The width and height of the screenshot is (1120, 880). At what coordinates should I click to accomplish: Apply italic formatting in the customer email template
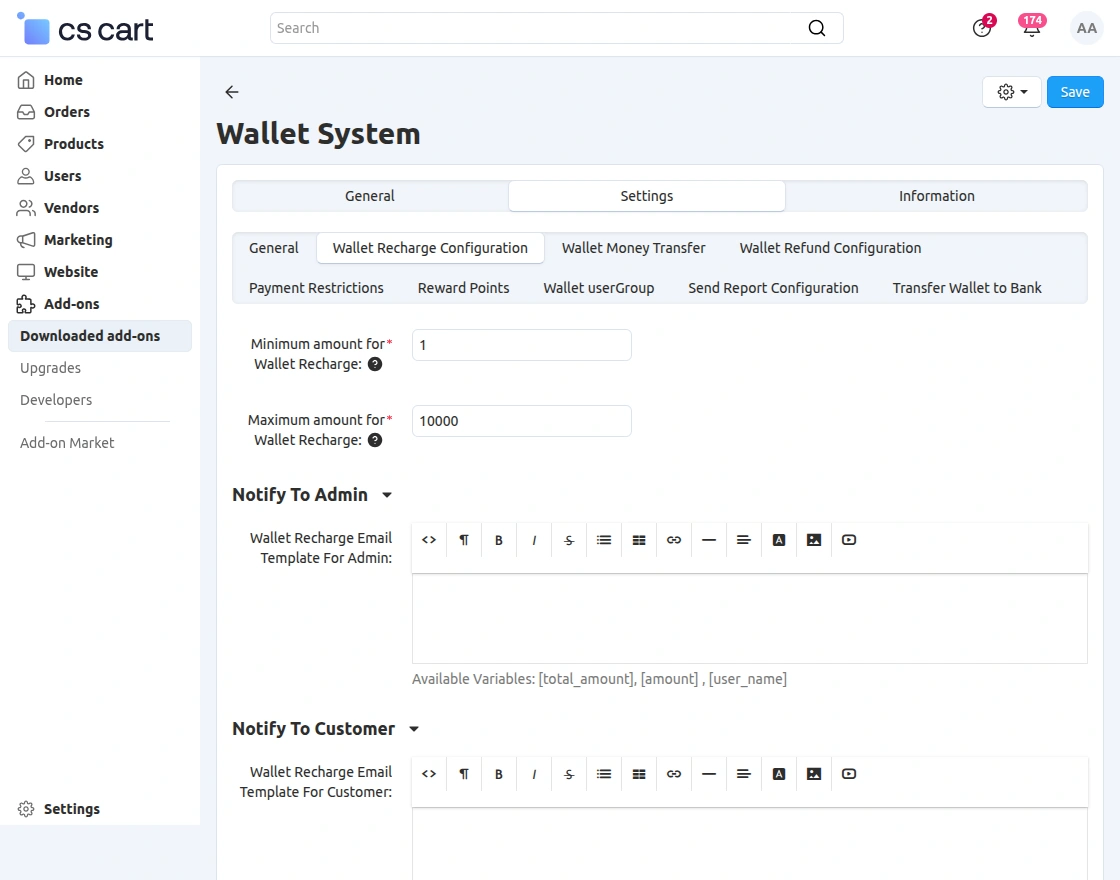[x=533, y=773]
